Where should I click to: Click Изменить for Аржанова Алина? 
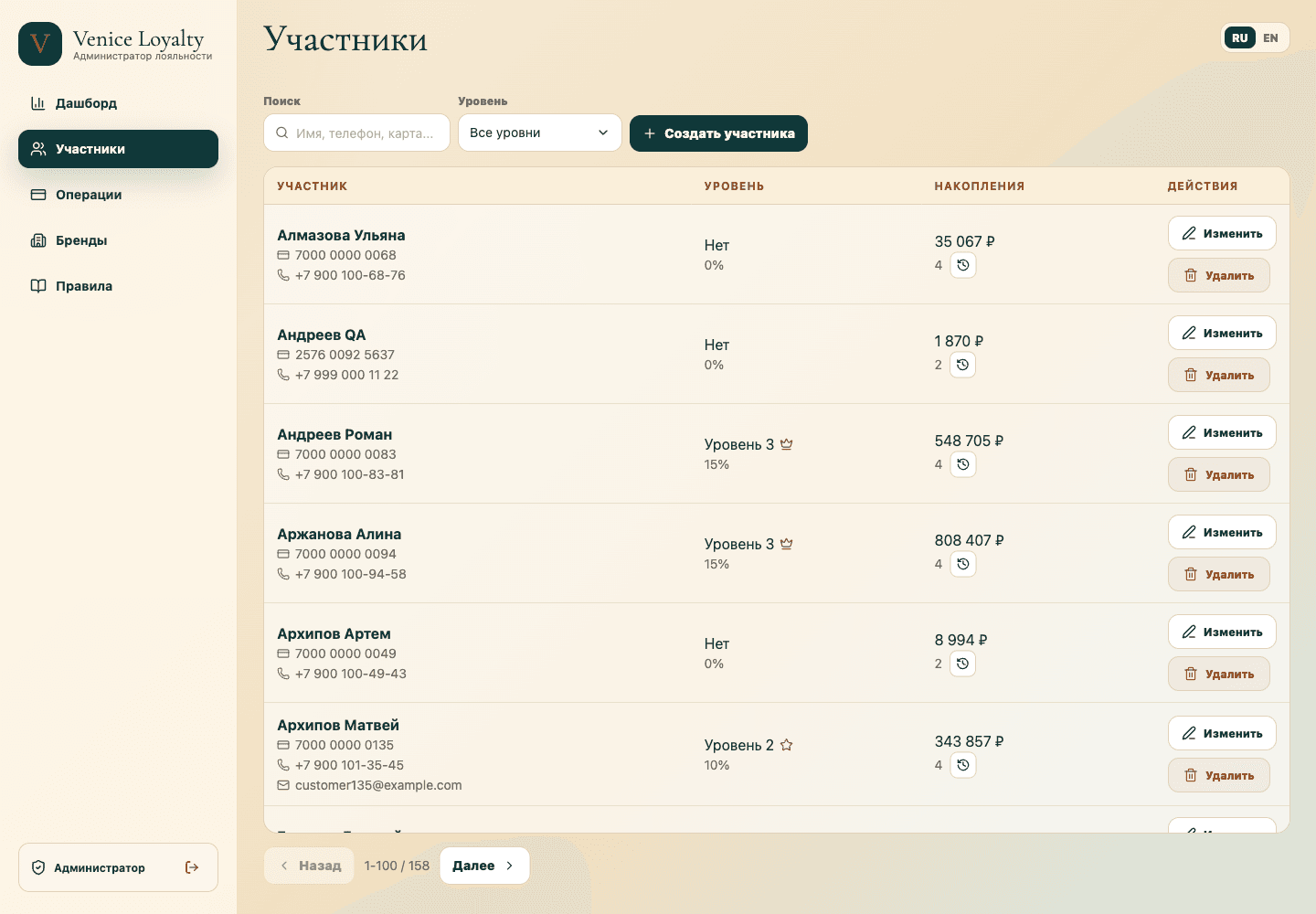pyautogui.click(x=1222, y=532)
